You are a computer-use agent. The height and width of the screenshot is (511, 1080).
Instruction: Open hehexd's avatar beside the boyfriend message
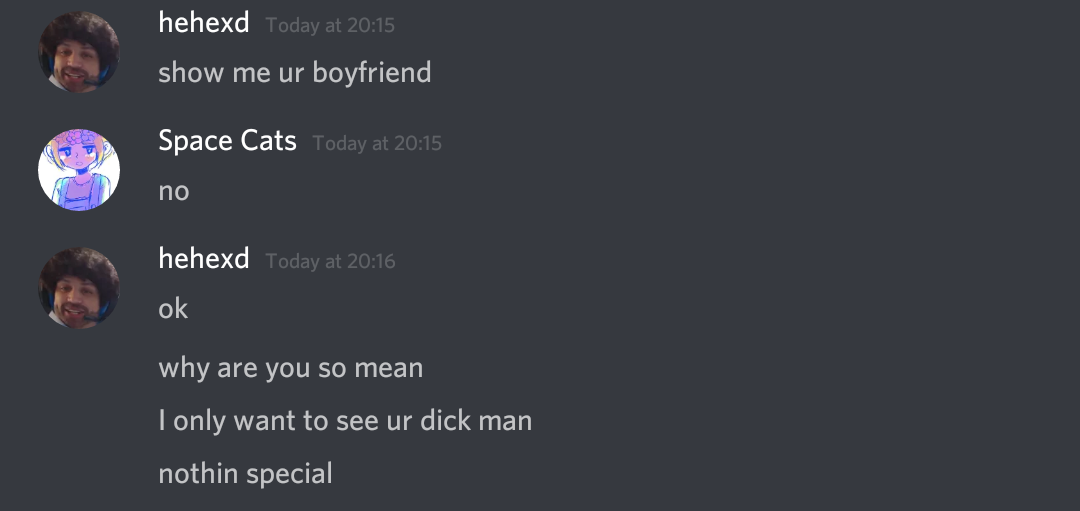[79, 52]
